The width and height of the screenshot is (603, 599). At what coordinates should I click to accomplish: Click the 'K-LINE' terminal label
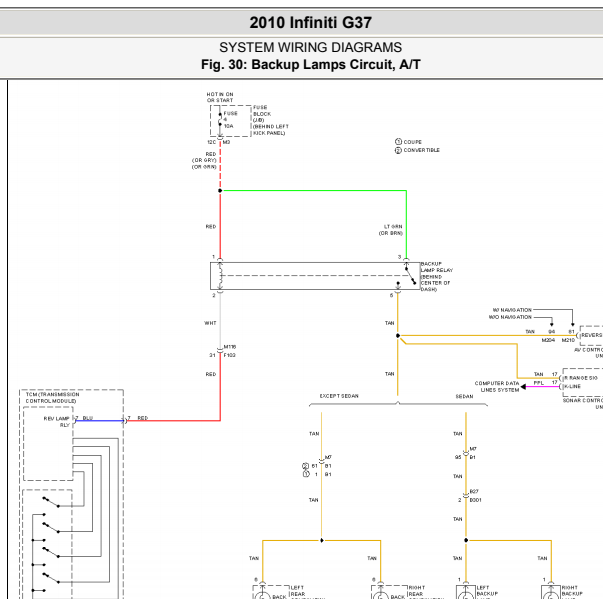pyautogui.click(x=572, y=386)
